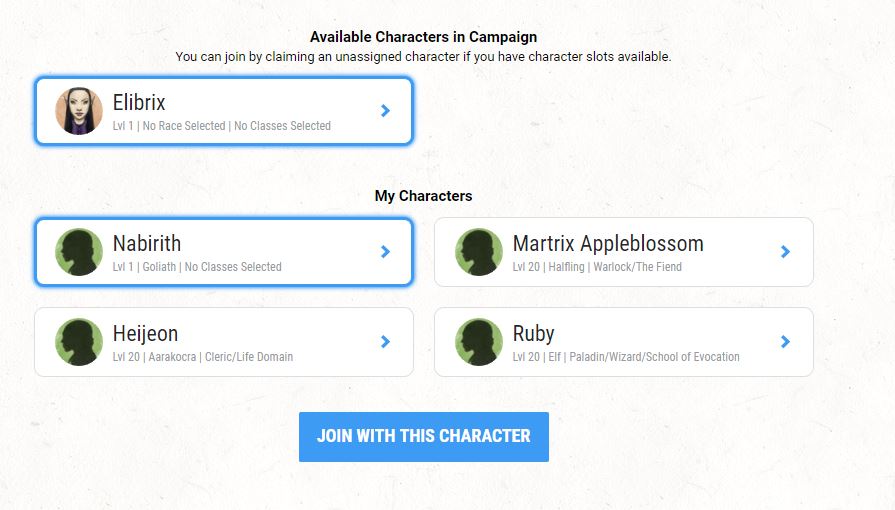This screenshot has width=895, height=510.
Task: Click Martrix Appleblossom's silhouette avatar
Action: (479, 252)
